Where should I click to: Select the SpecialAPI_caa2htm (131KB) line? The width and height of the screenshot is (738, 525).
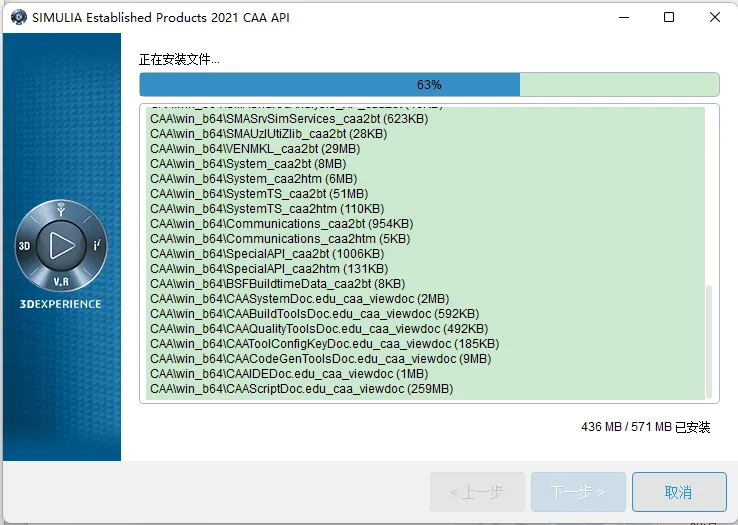click(269, 269)
